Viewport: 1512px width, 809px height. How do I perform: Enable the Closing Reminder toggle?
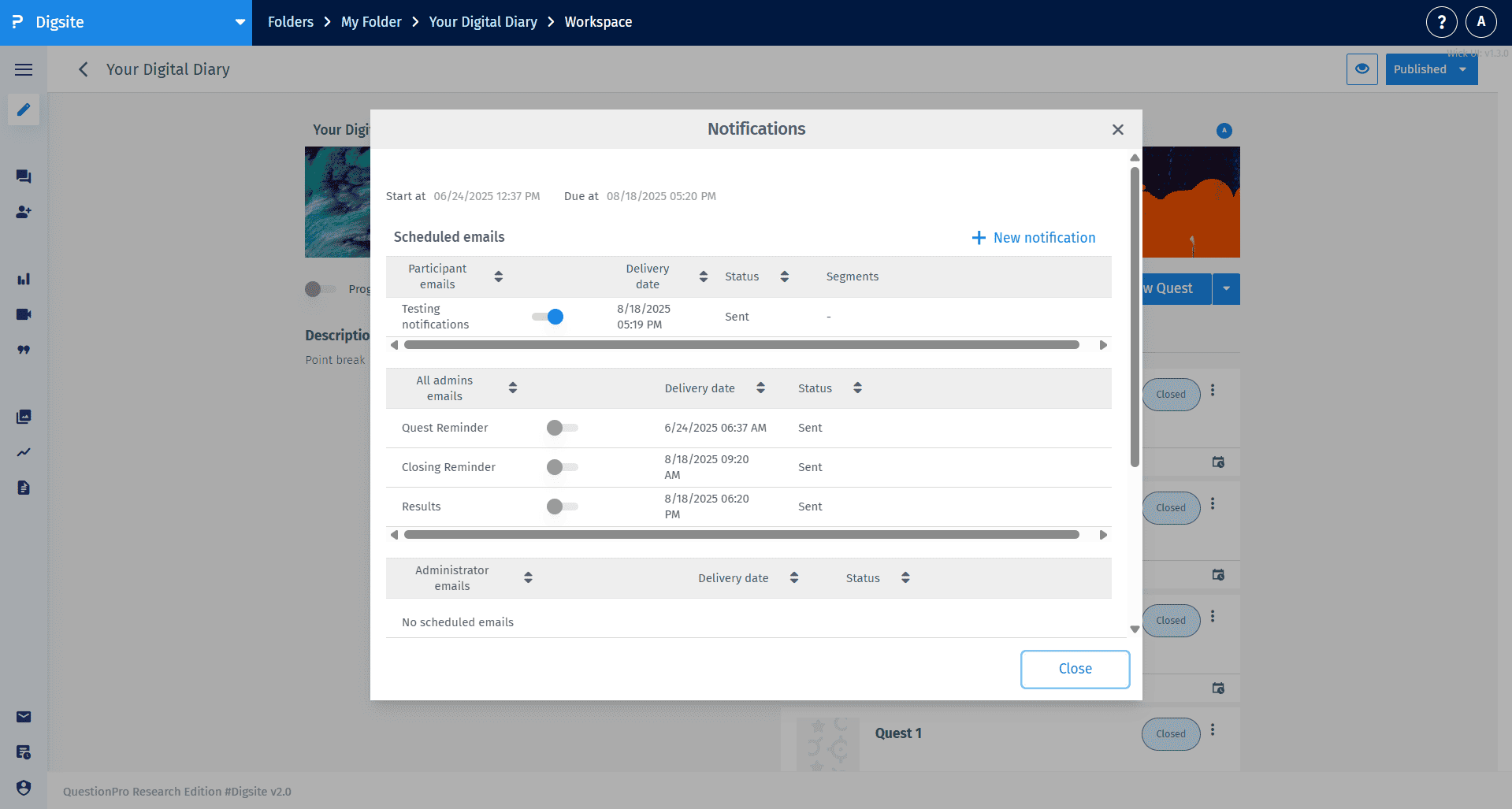tap(562, 467)
